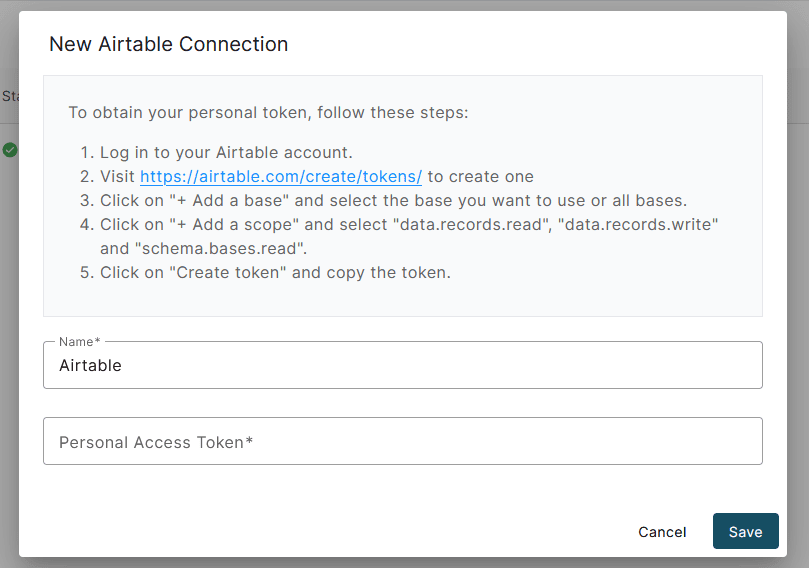Click the Log in to your Airtable account step
809x568 pixels.
click(226, 153)
